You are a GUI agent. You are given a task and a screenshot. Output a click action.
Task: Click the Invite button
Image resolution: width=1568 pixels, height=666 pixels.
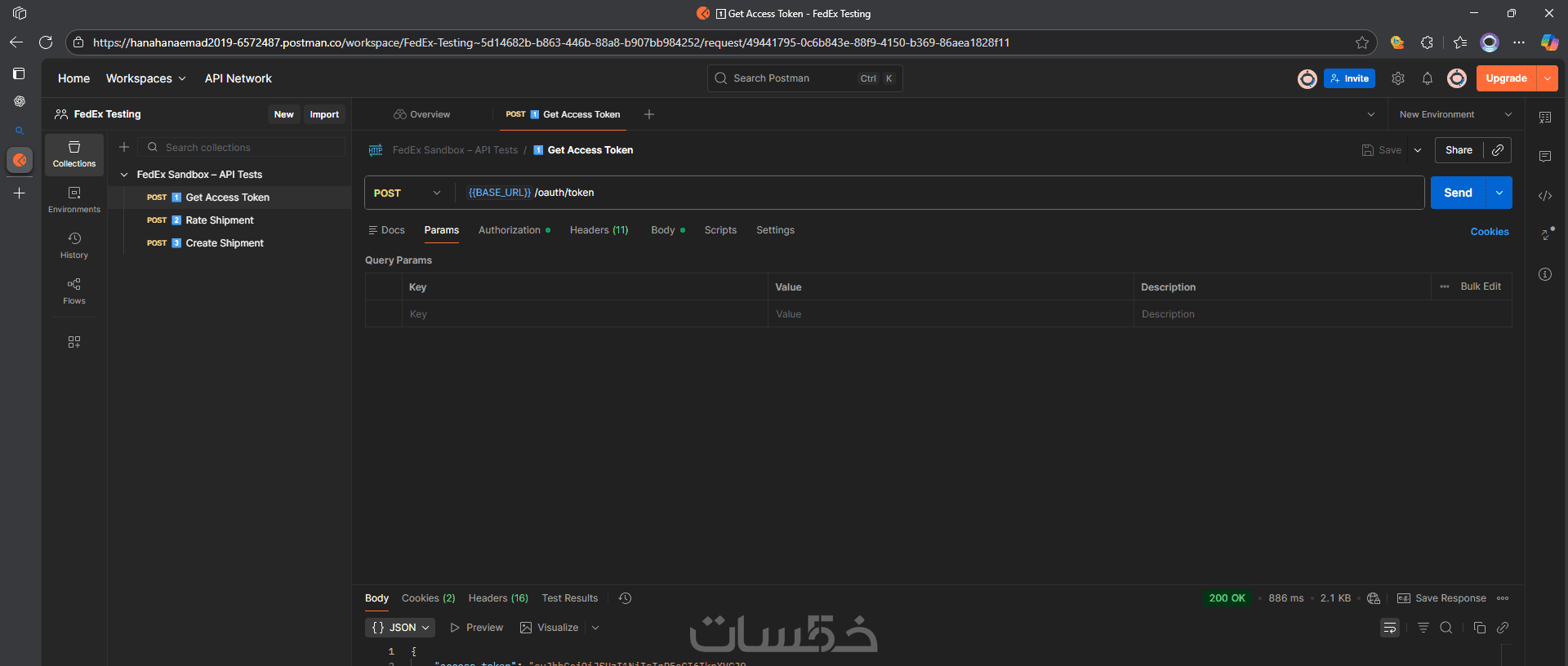point(1349,78)
